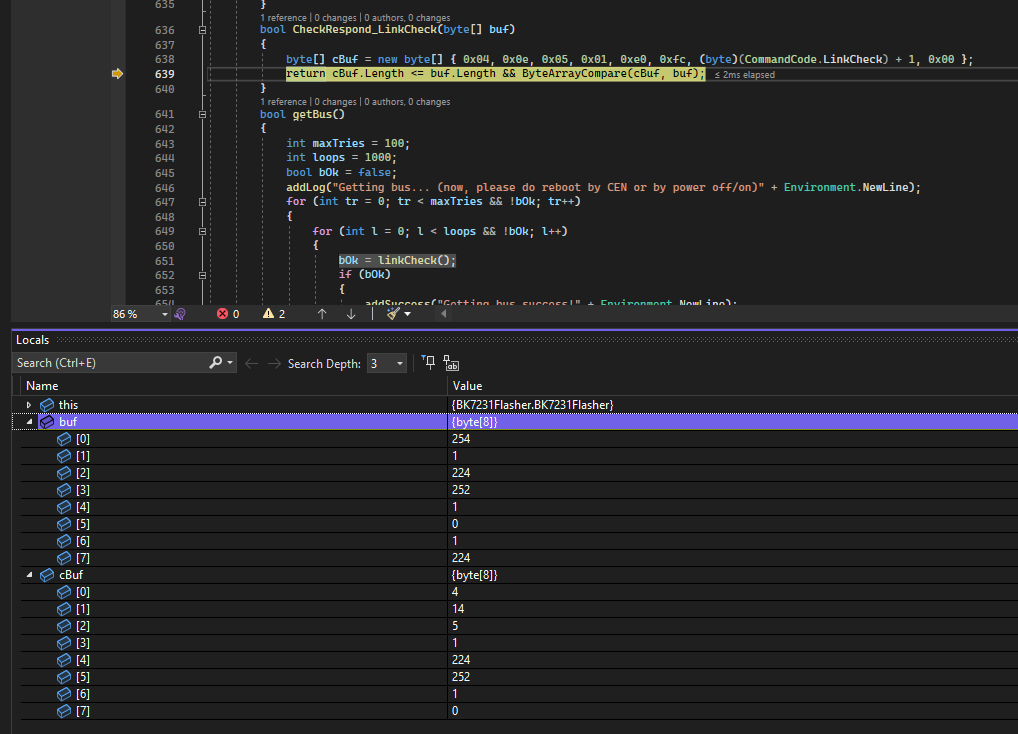Go to next issue with down arrow
1018x734 pixels.
point(351,314)
